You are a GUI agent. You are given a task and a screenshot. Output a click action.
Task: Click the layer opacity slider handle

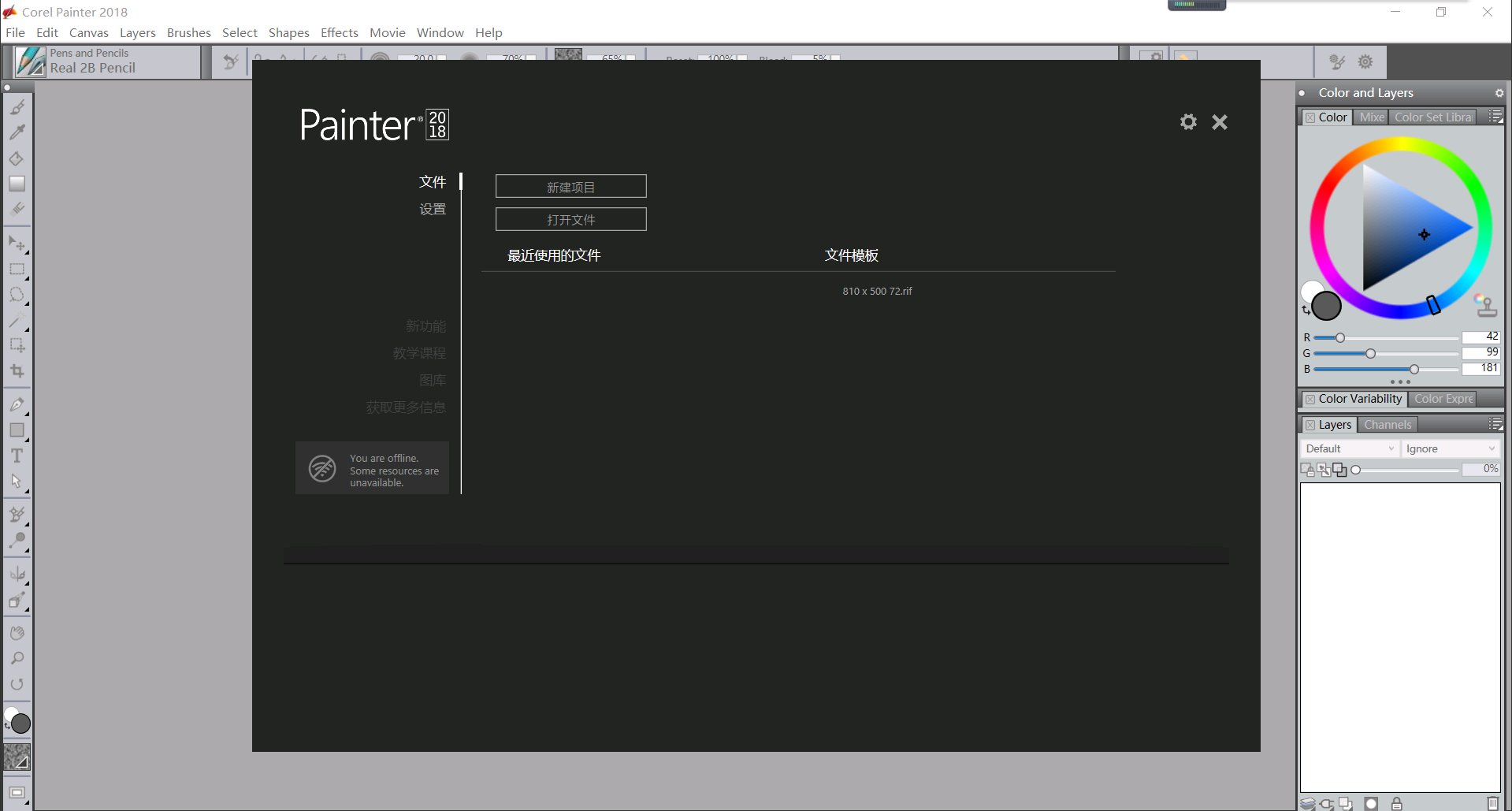(1356, 470)
